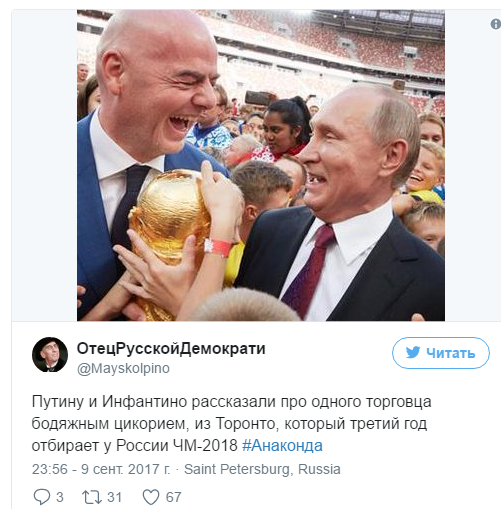This screenshot has width=501, height=509.
Task: Like the tweet with the heart icon
Action: [151, 497]
